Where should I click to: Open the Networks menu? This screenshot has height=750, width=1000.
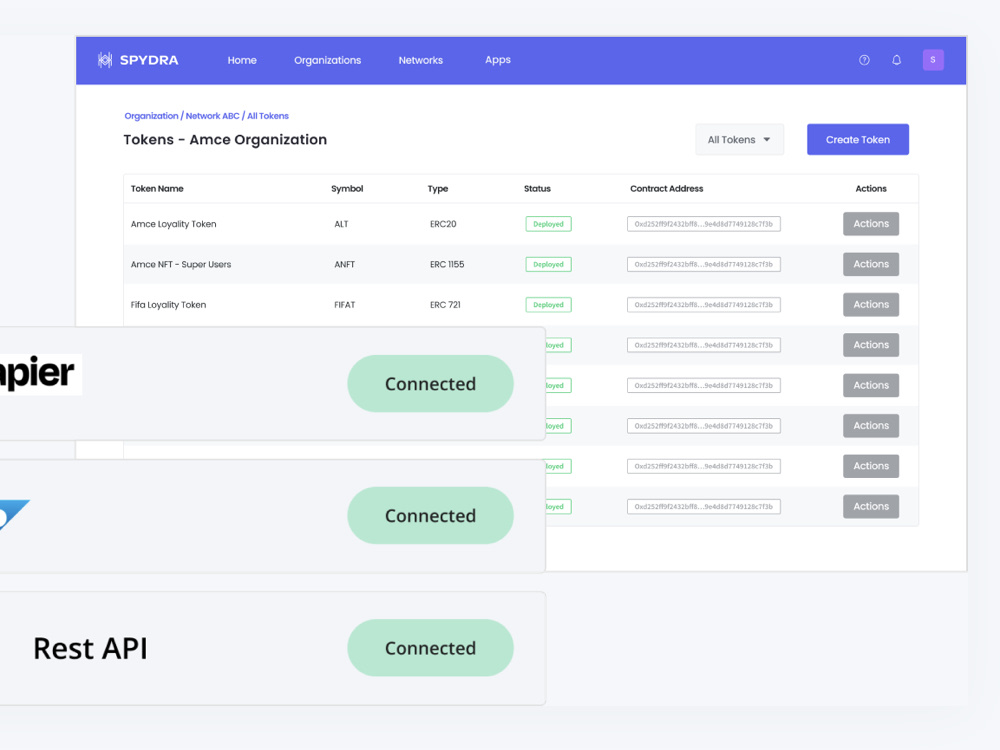[420, 60]
